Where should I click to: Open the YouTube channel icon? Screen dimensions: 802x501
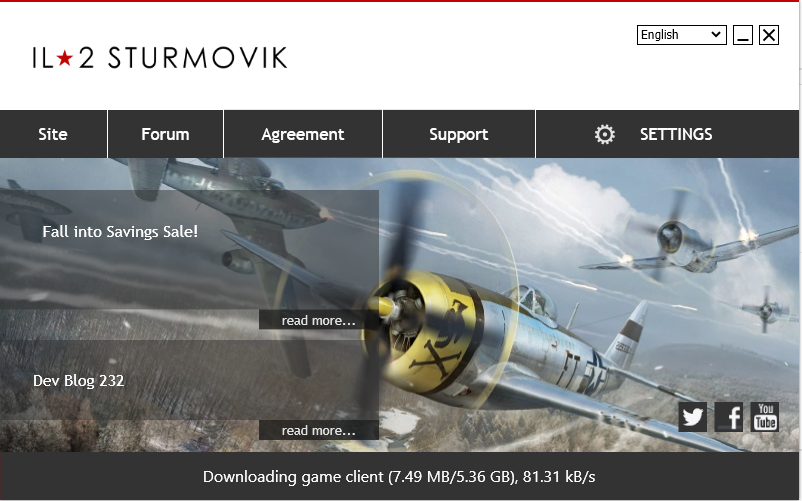[x=765, y=417]
